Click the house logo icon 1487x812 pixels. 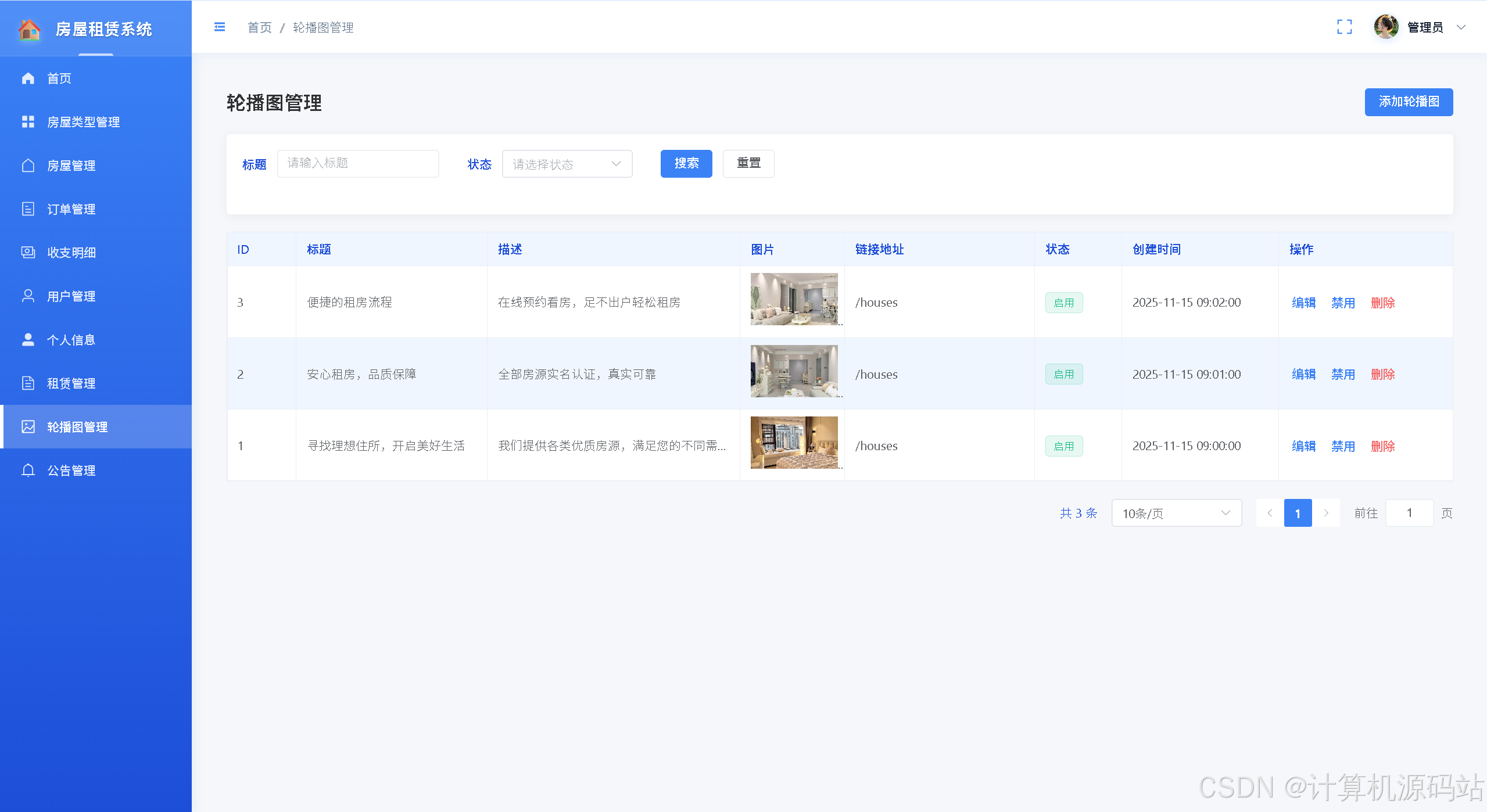pyautogui.click(x=29, y=29)
